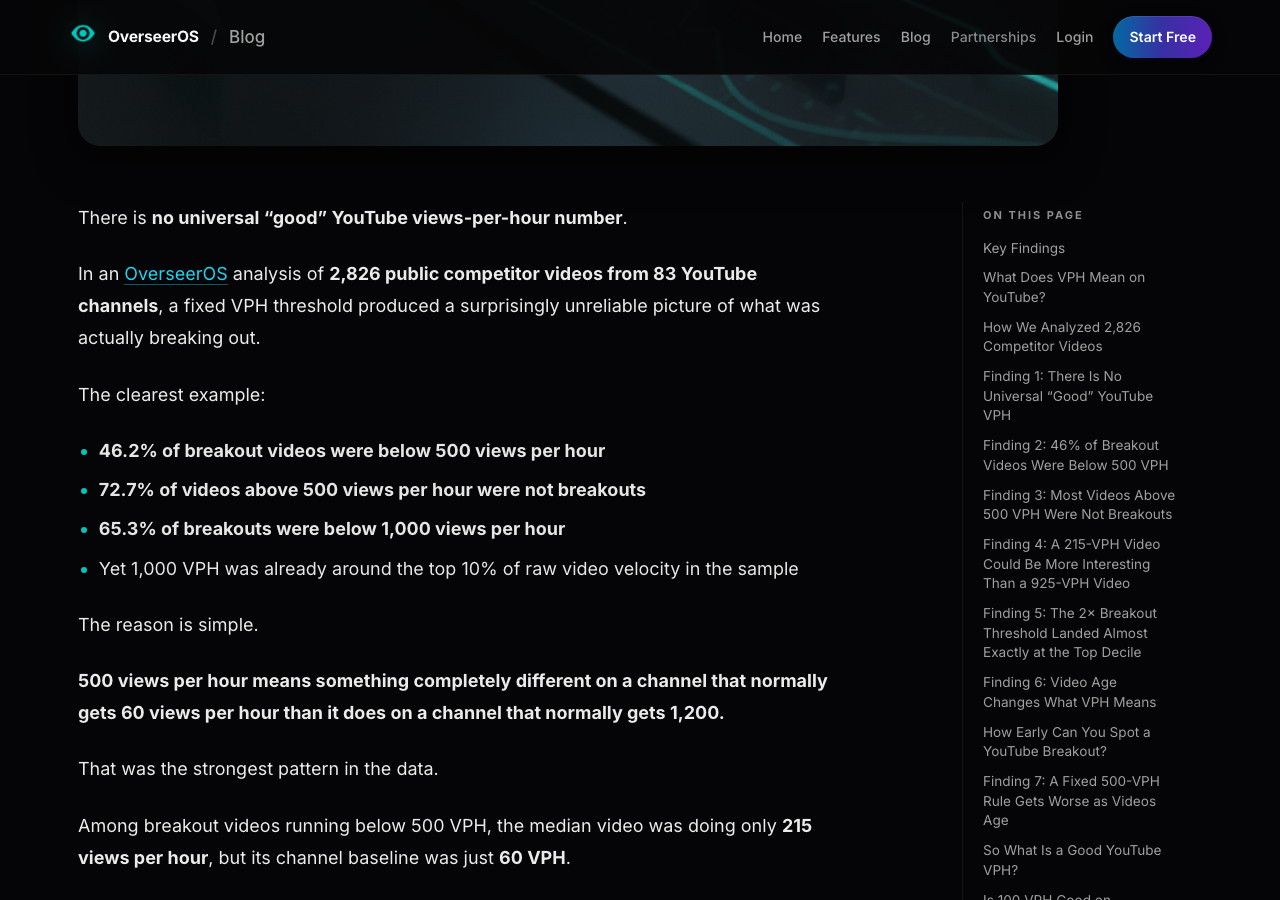Open the Partnerships nav item
The height and width of the screenshot is (900, 1280).
click(993, 37)
